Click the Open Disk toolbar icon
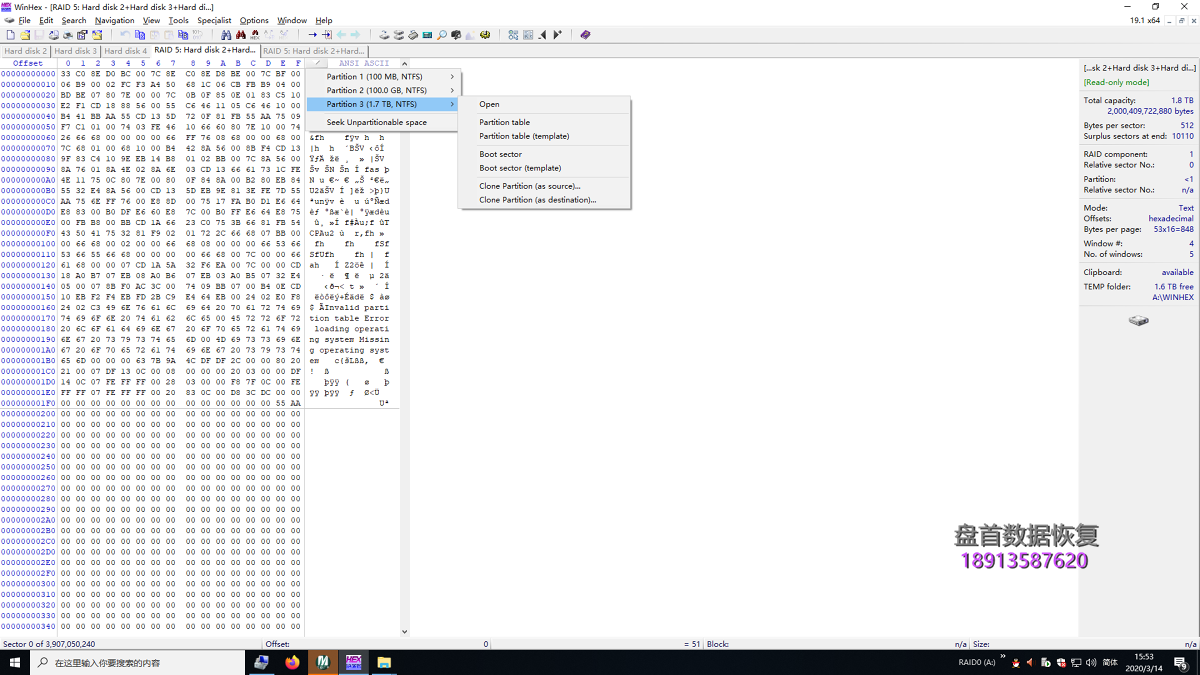Viewport: 1200px width, 675px height. click(384, 34)
